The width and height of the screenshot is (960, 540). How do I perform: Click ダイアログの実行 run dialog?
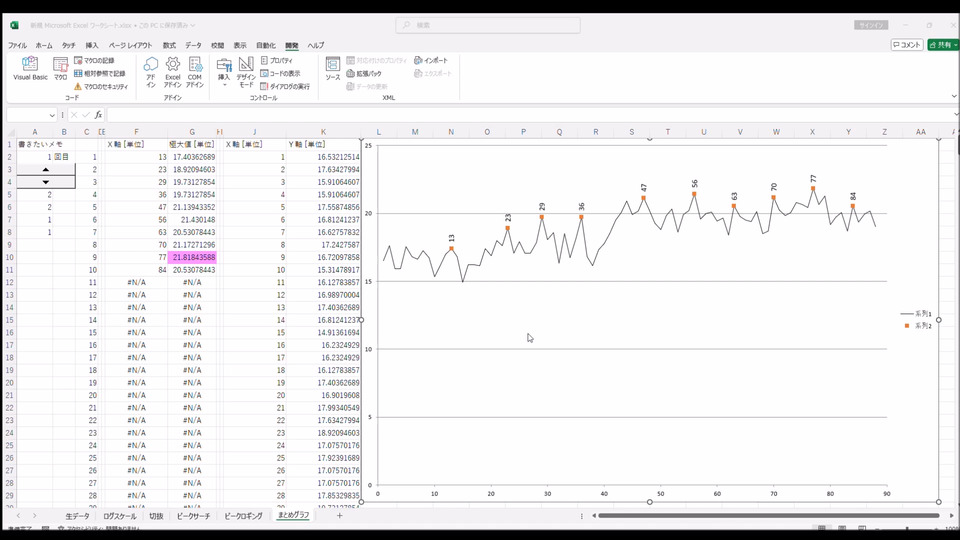click(x=285, y=87)
